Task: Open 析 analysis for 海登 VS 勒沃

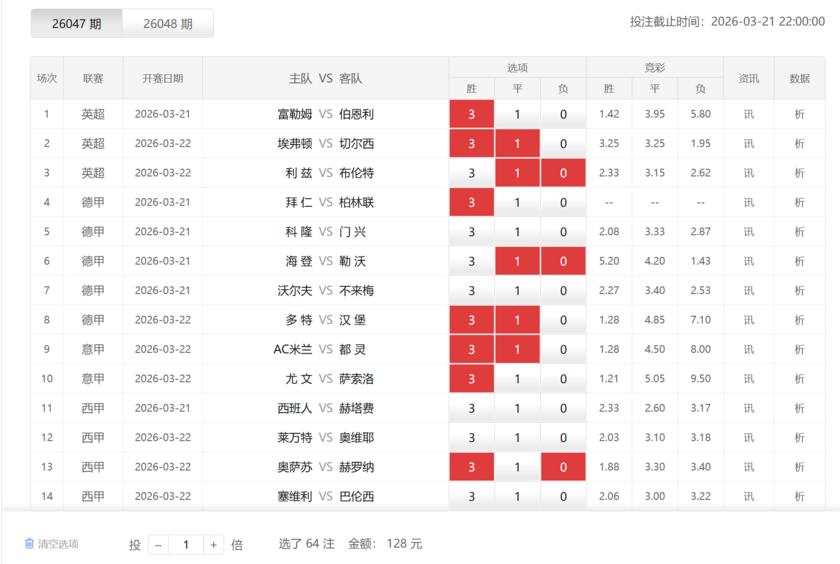Action: click(799, 261)
